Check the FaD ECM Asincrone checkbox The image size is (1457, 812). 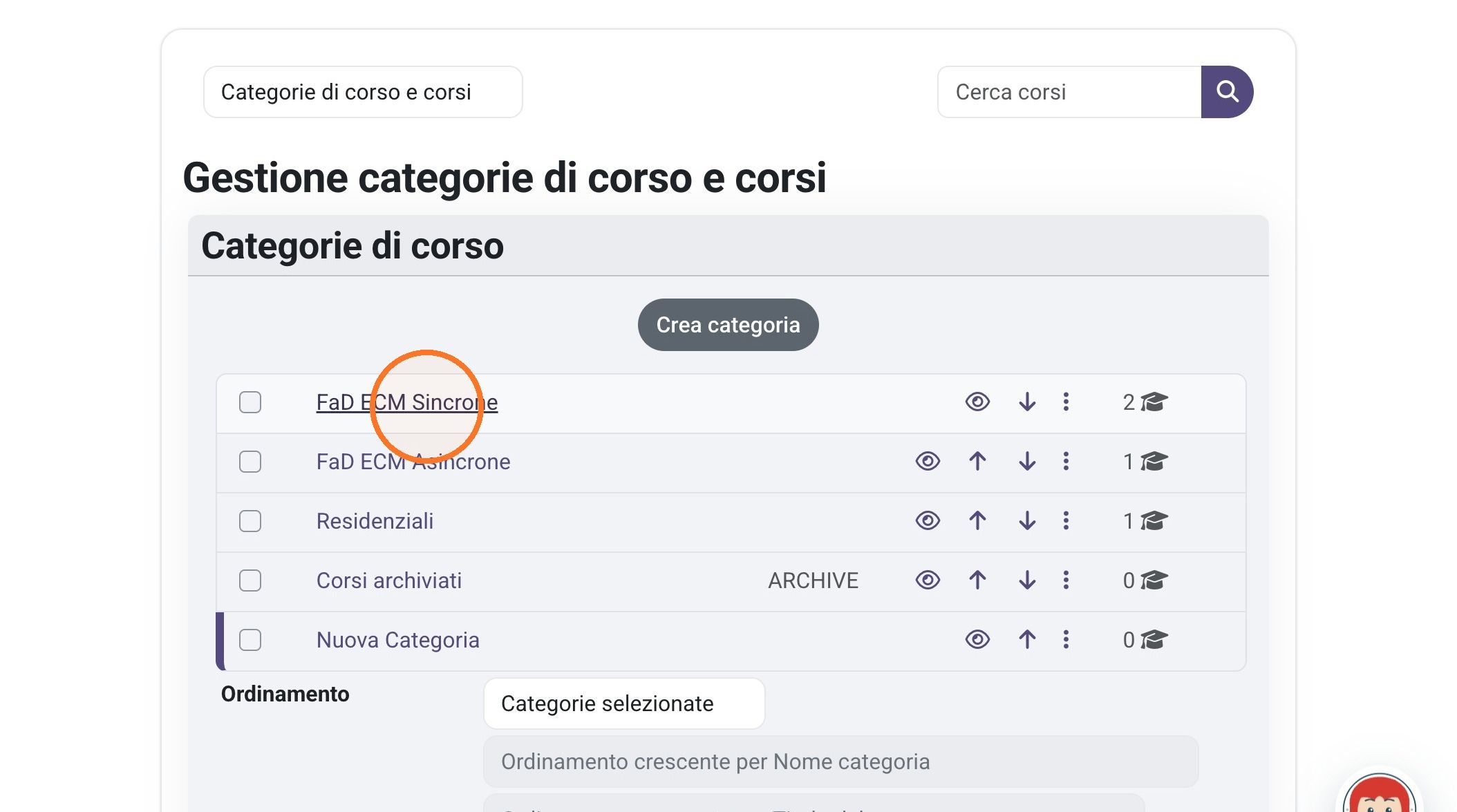coord(250,462)
